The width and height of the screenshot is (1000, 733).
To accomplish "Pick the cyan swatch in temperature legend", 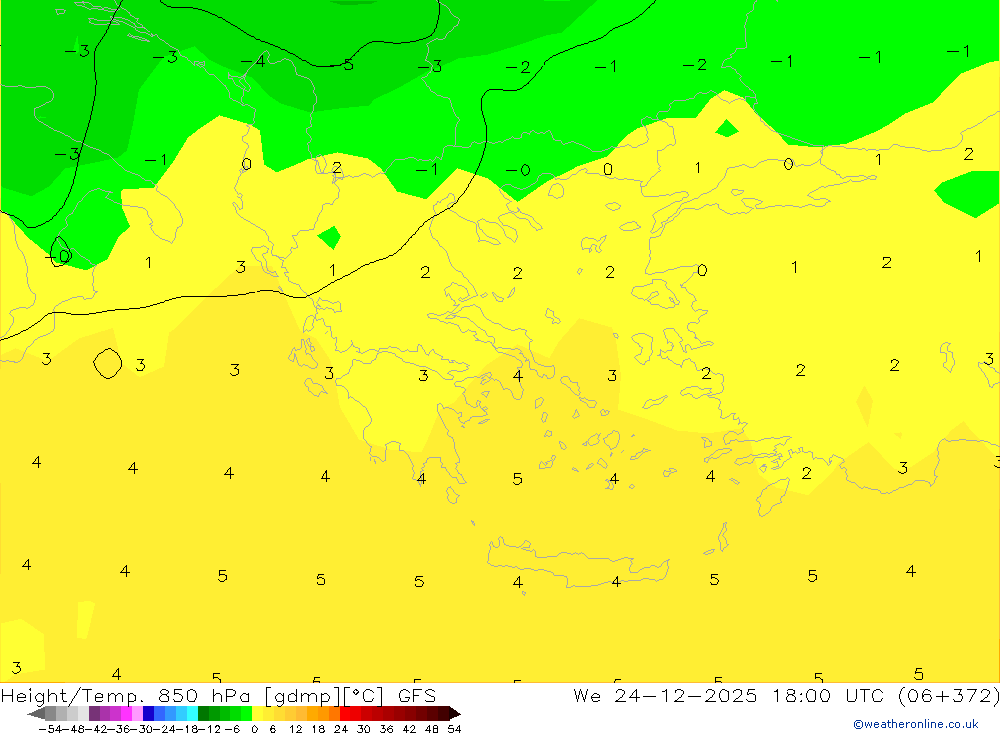I will pos(193,713).
